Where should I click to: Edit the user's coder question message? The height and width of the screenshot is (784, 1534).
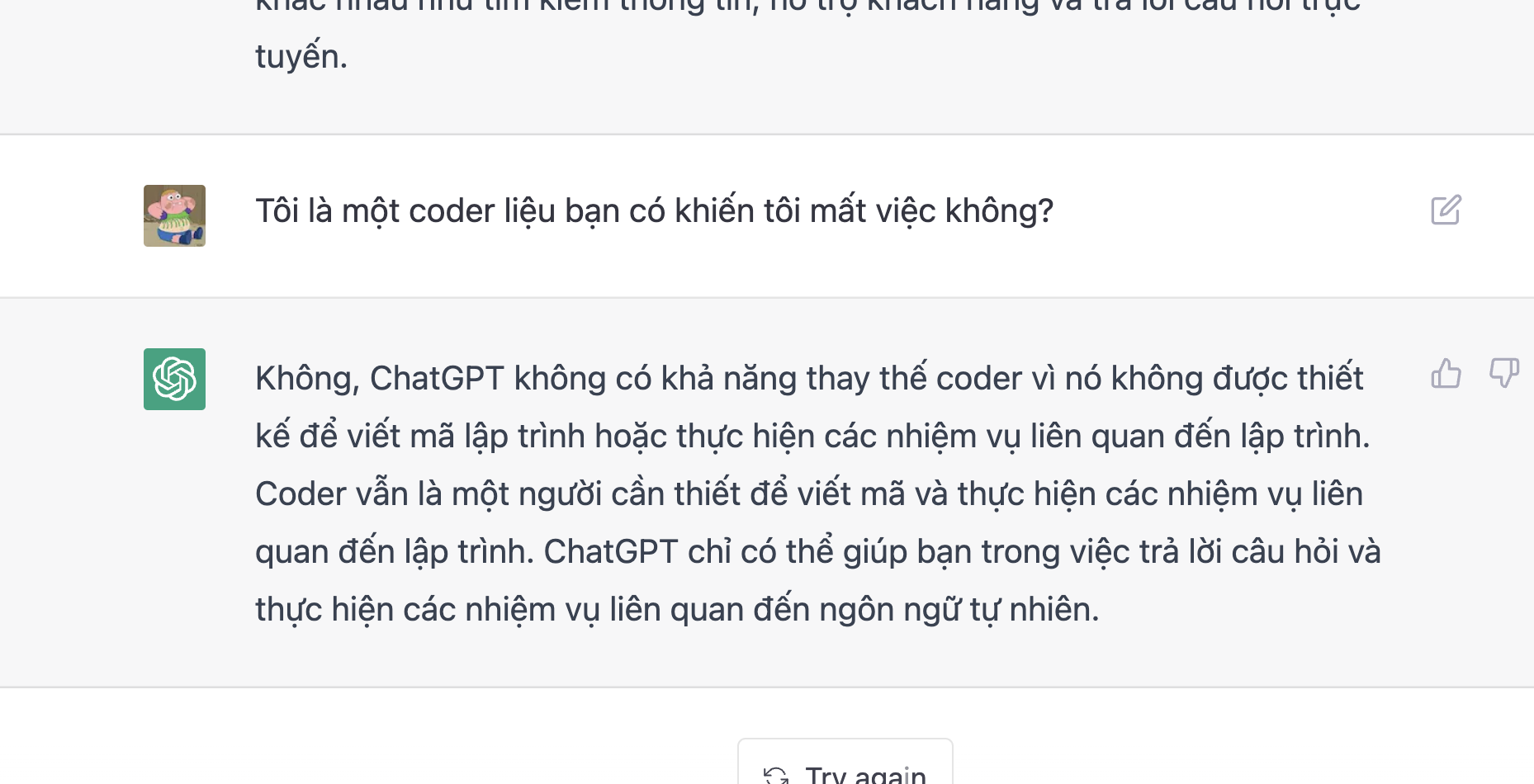click(x=1446, y=210)
